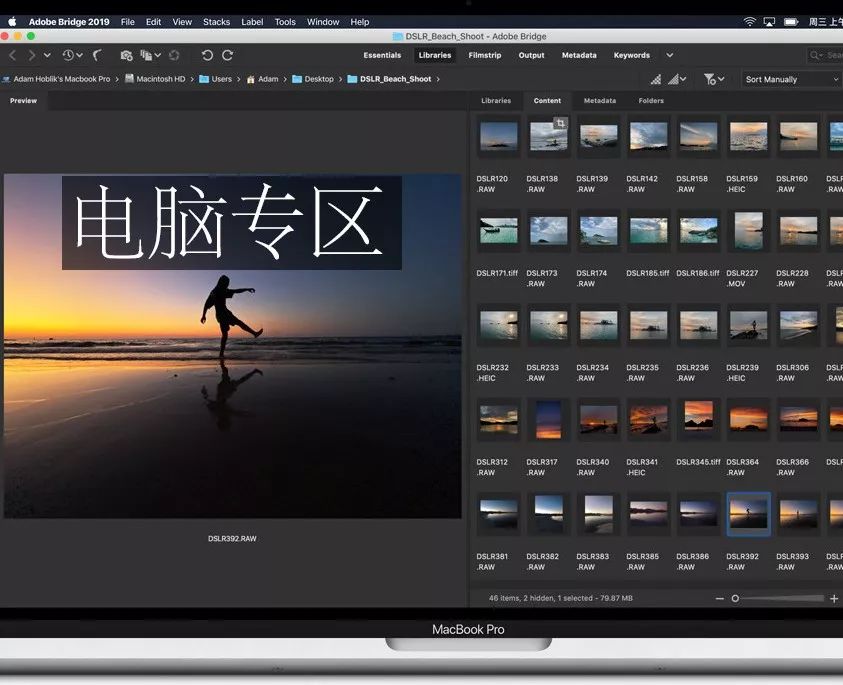The width and height of the screenshot is (843, 685).
Task: Rotate image 90° counterclockwise
Action: tap(207, 55)
